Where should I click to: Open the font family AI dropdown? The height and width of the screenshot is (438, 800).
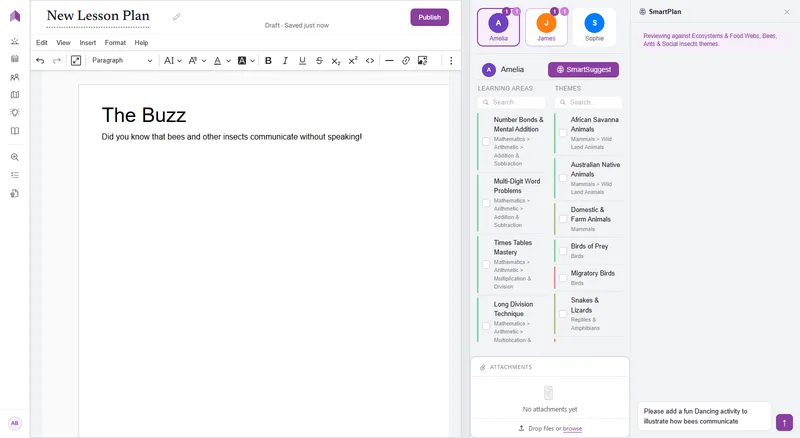[x=172, y=61]
